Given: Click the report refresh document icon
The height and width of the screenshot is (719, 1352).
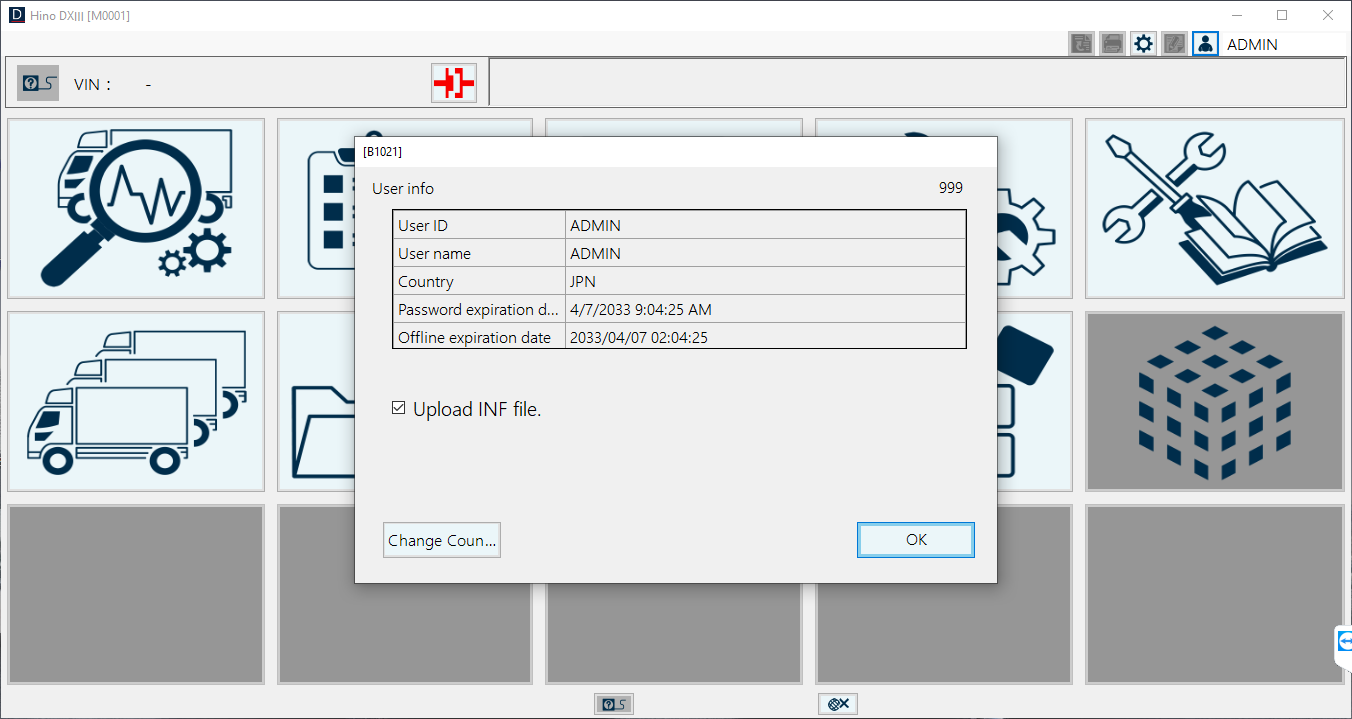Looking at the screenshot, I should tap(1081, 44).
